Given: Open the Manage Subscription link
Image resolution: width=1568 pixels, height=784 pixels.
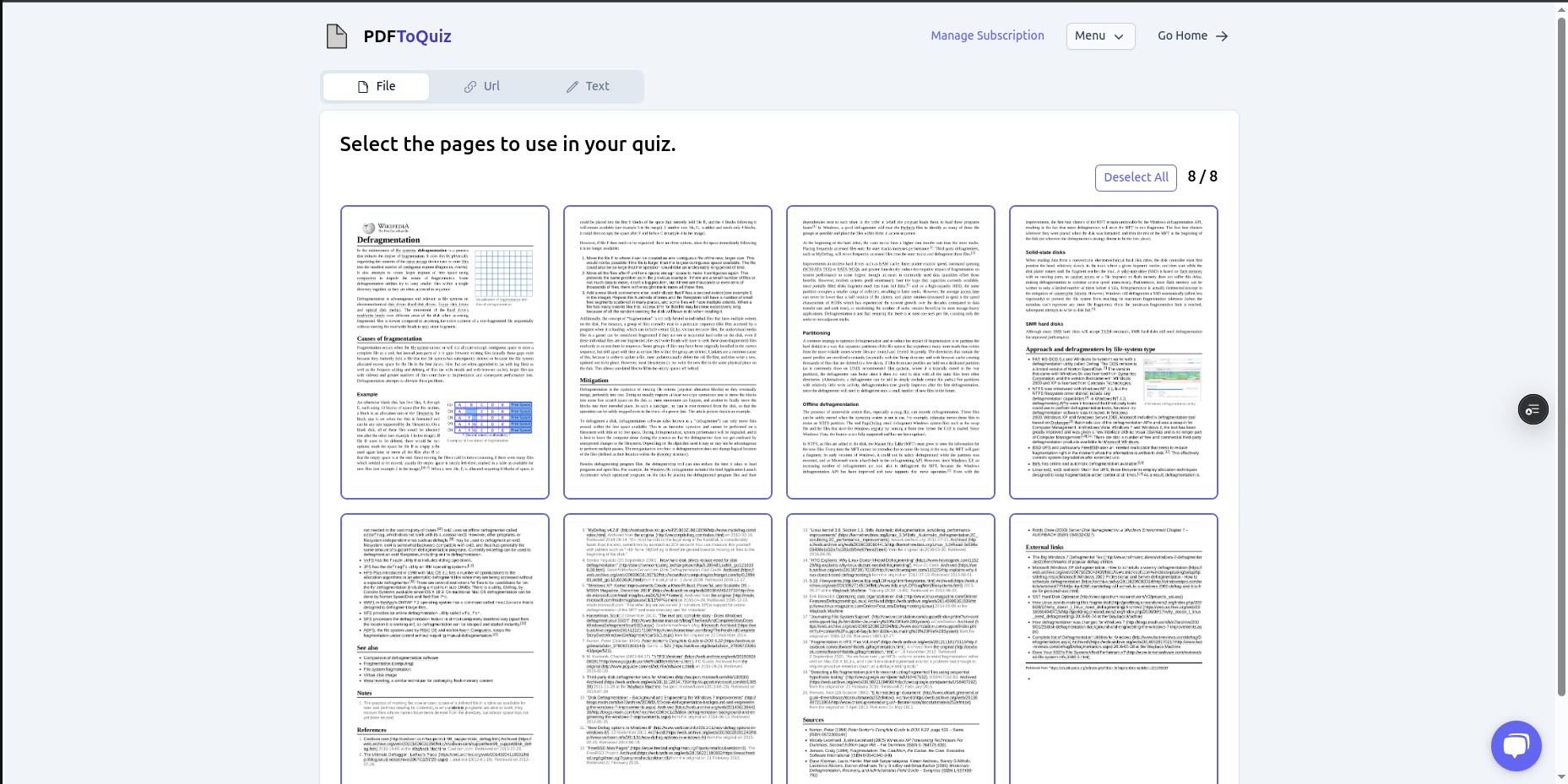Looking at the screenshot, I should coord(987,35).
